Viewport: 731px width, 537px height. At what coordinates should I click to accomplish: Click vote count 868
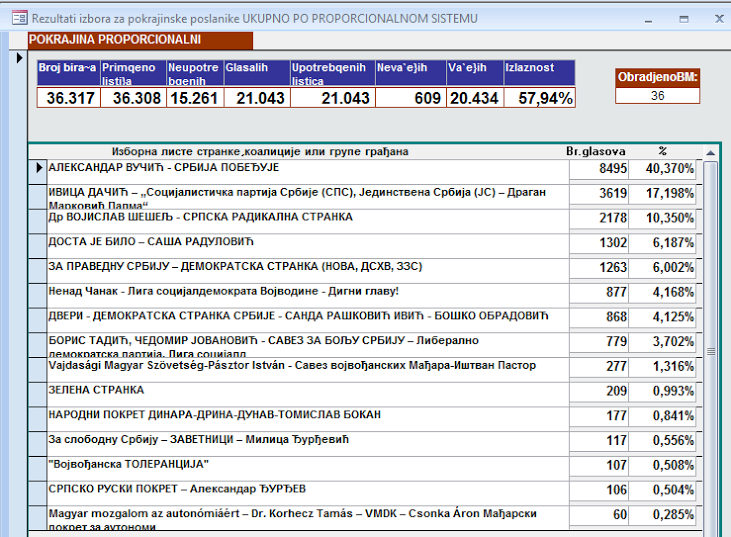tap(599, 317)
